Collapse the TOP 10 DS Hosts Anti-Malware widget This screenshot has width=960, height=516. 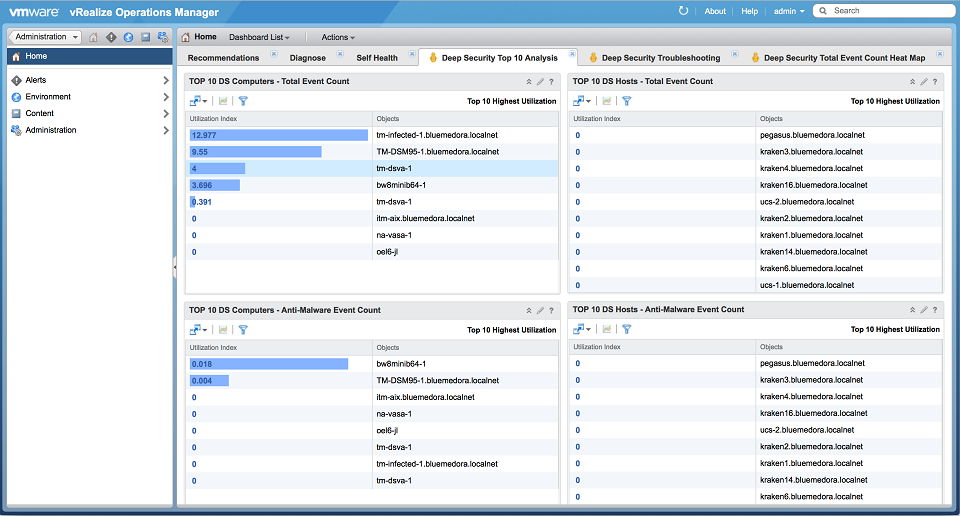912,310
